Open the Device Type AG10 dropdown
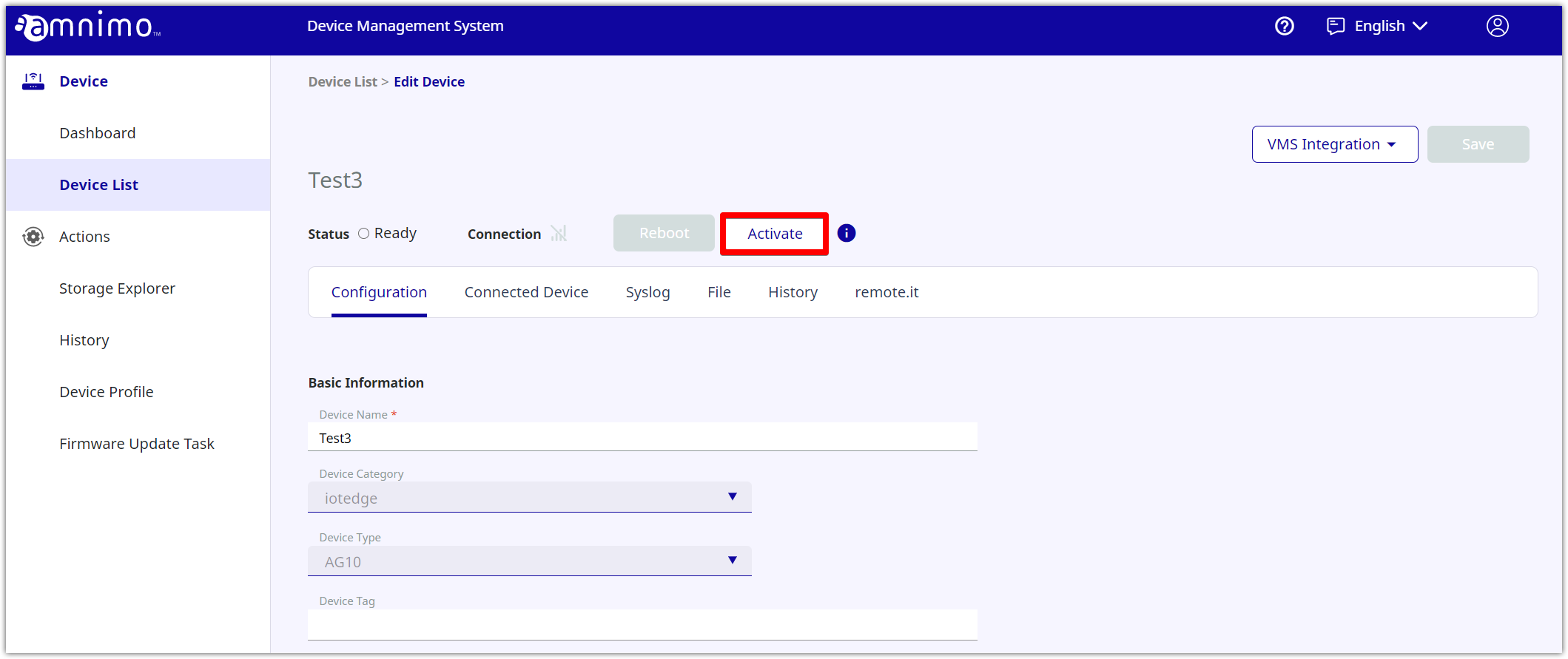The height and width of the screenshot is (659, 1568). pos(529,561)
